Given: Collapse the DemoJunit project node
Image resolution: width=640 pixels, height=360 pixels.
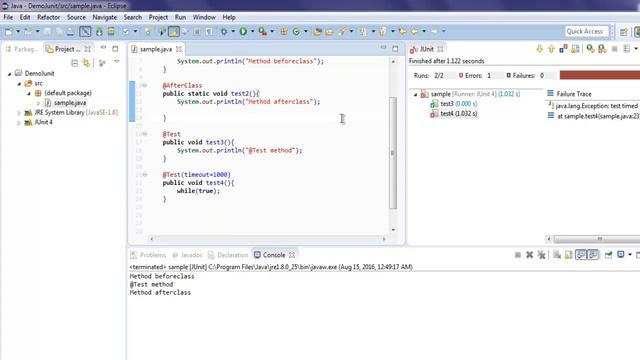Looking at the screenshot, I should [x=9, y=74].
